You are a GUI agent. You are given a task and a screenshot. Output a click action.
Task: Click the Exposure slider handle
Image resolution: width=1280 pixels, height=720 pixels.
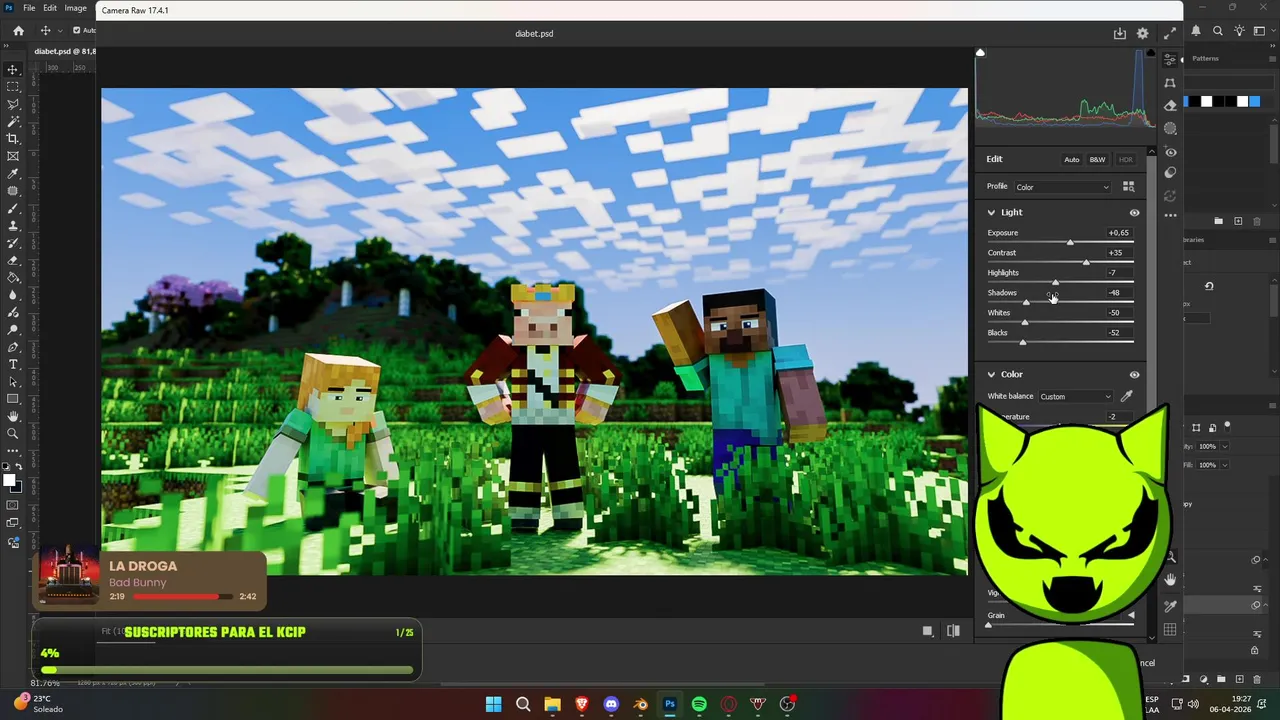pyautogui.click(x=1070, y=242)
